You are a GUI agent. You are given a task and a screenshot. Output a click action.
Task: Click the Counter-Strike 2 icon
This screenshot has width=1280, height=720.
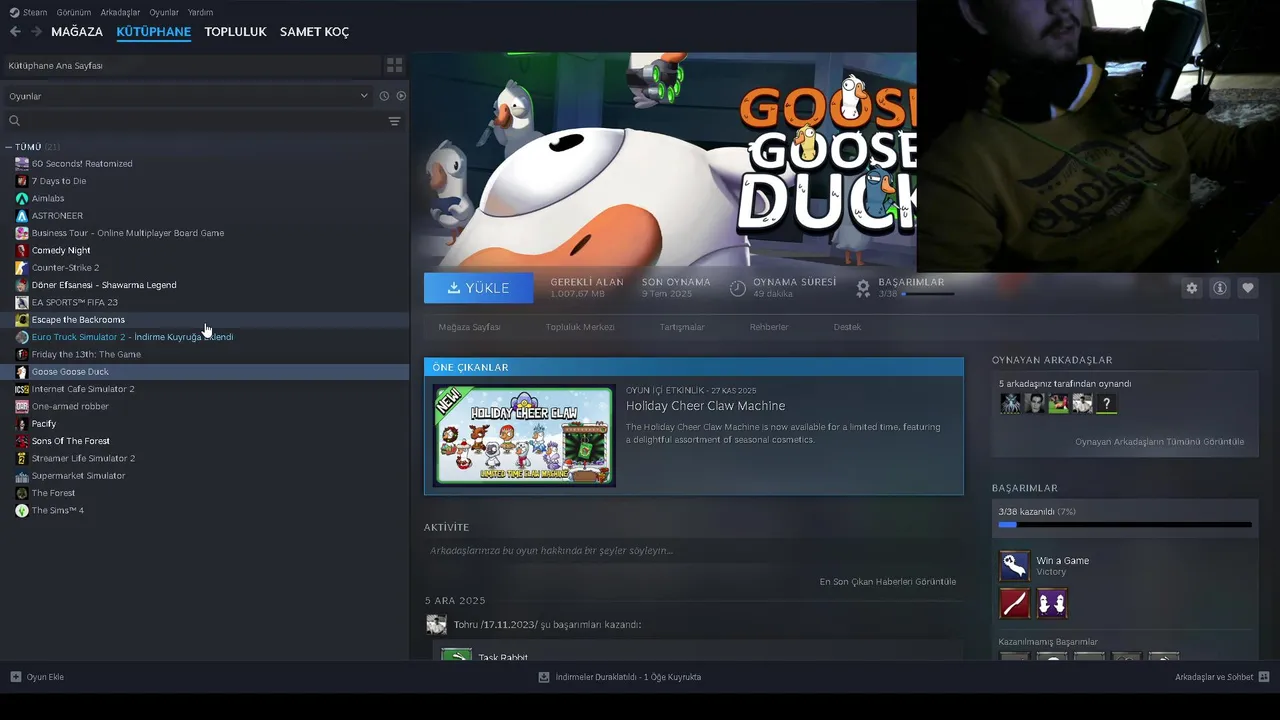click(22, 268)
